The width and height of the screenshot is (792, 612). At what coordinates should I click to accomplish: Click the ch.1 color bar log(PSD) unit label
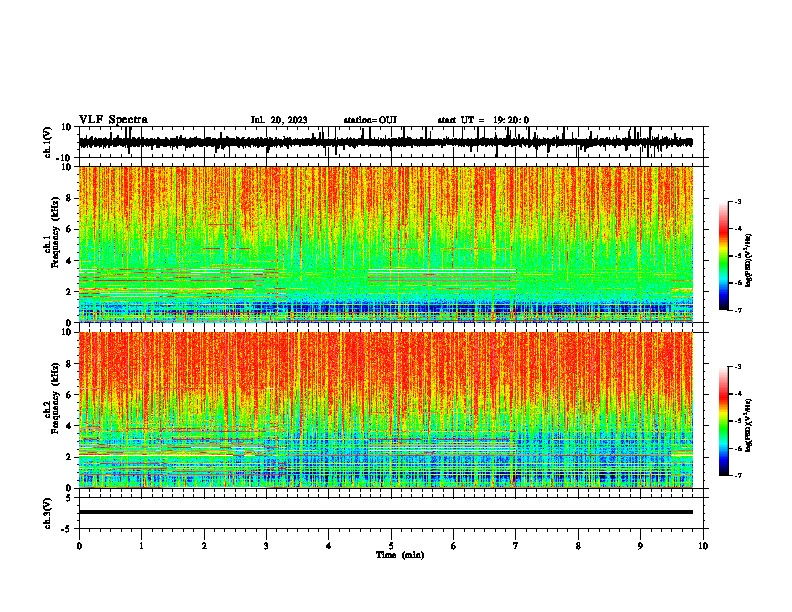point(749,260)
